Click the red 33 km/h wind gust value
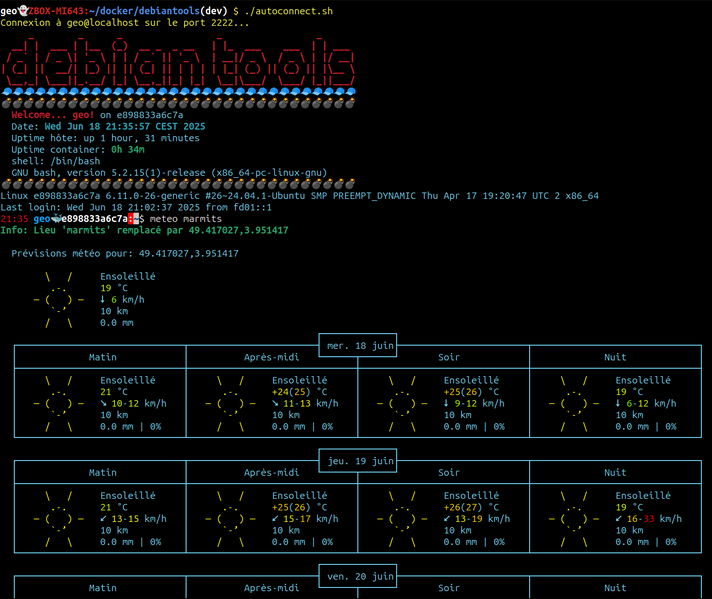Screen dimensions: 712x599 tap(648, 519)
